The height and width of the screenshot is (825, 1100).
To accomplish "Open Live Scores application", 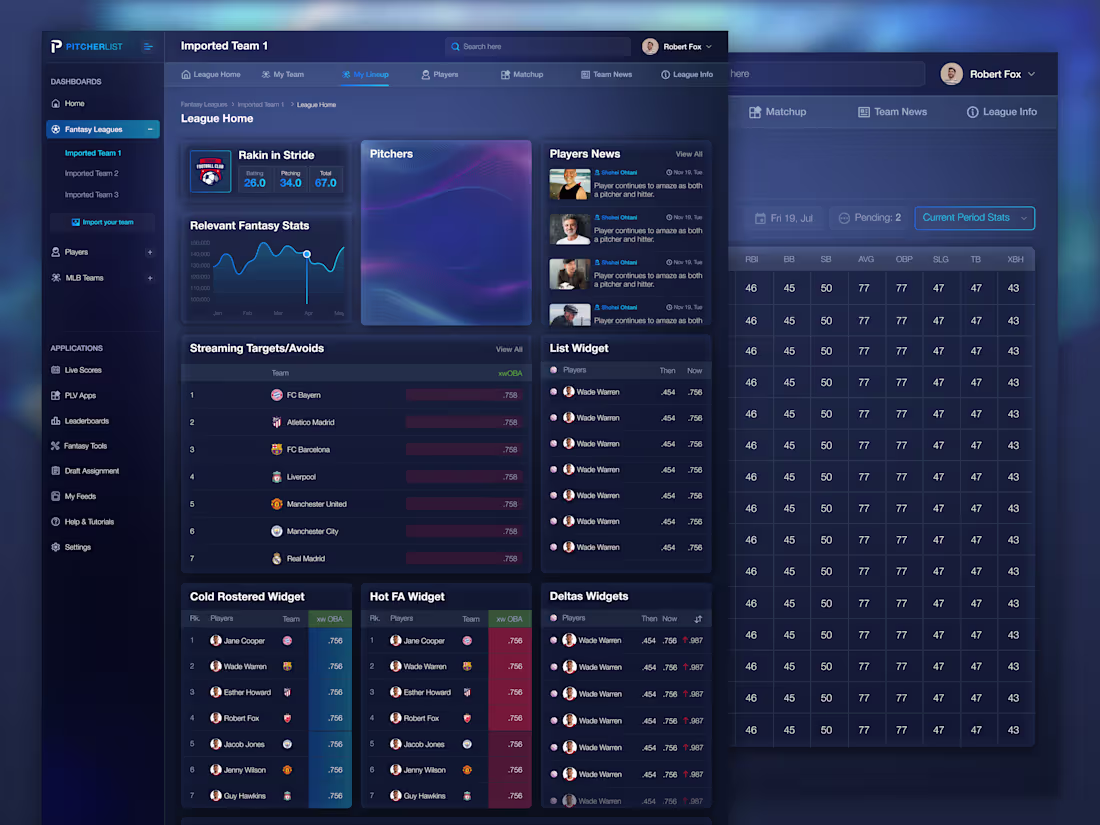I will point(76,370).
